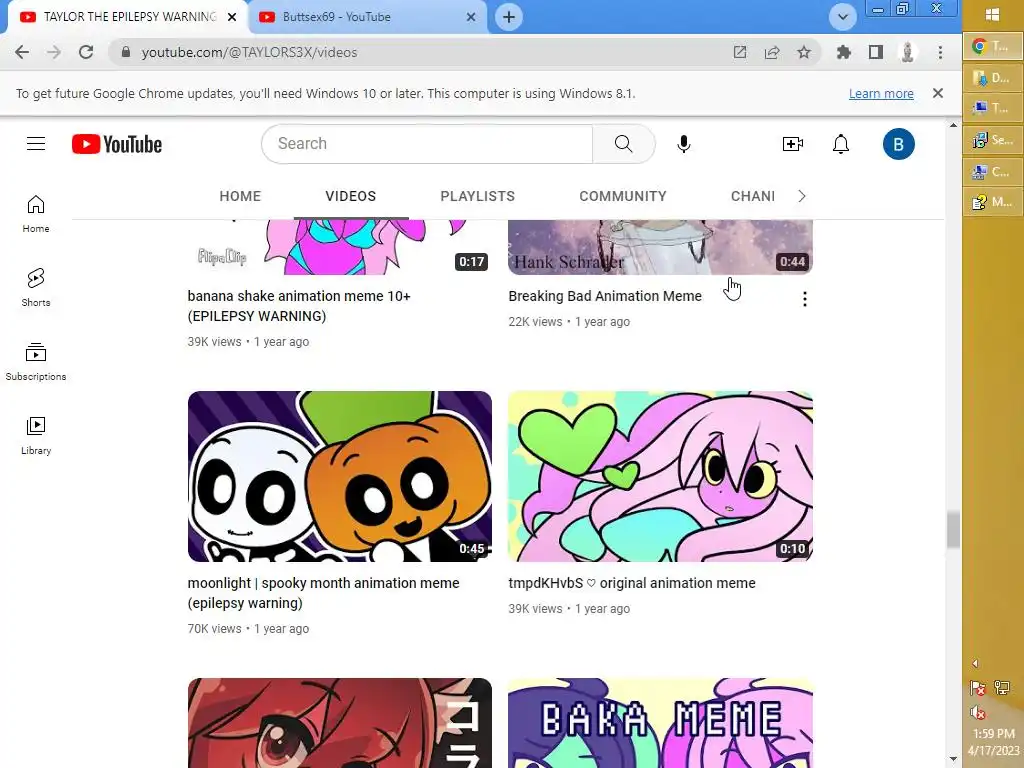Click the muted speaker tray icon

[x=977, y=712]
